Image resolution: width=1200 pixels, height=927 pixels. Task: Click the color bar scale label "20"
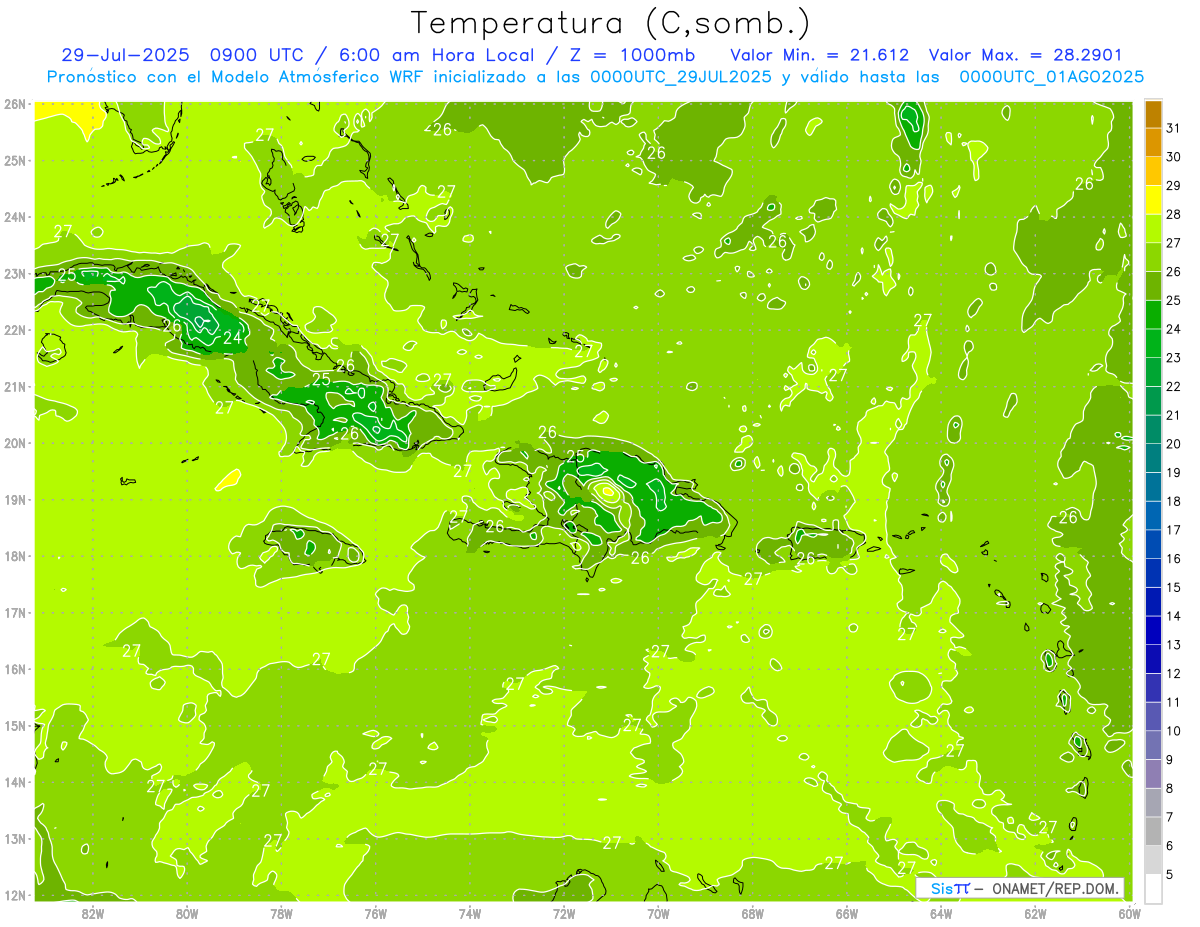click(x=1174, y=444)
